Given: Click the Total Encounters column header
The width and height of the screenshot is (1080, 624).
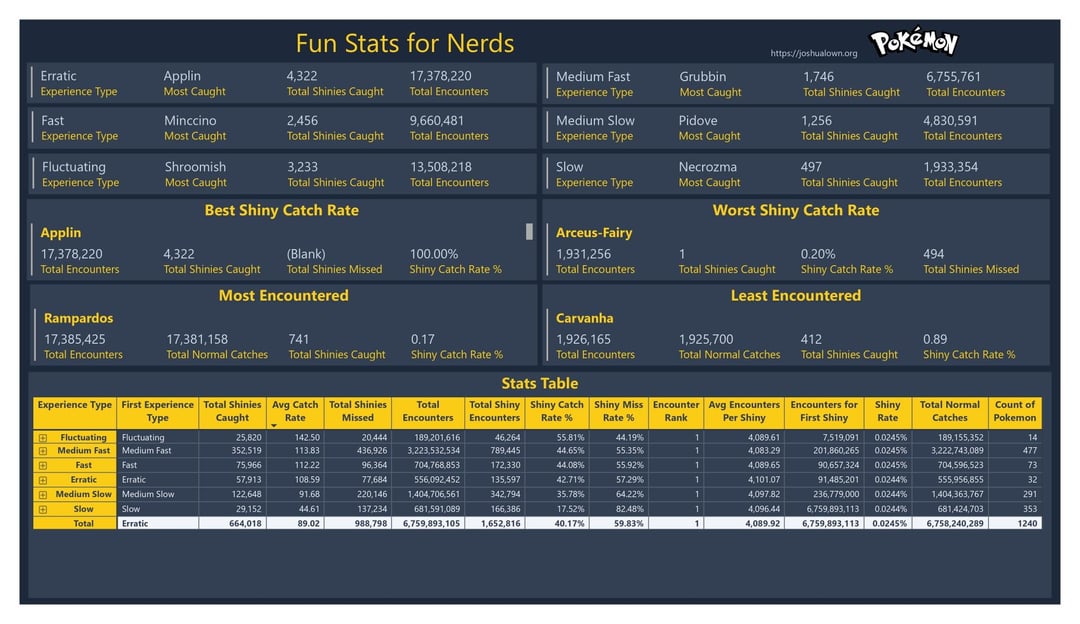Looking at the screenshot, I should click(x=428, y=411).
